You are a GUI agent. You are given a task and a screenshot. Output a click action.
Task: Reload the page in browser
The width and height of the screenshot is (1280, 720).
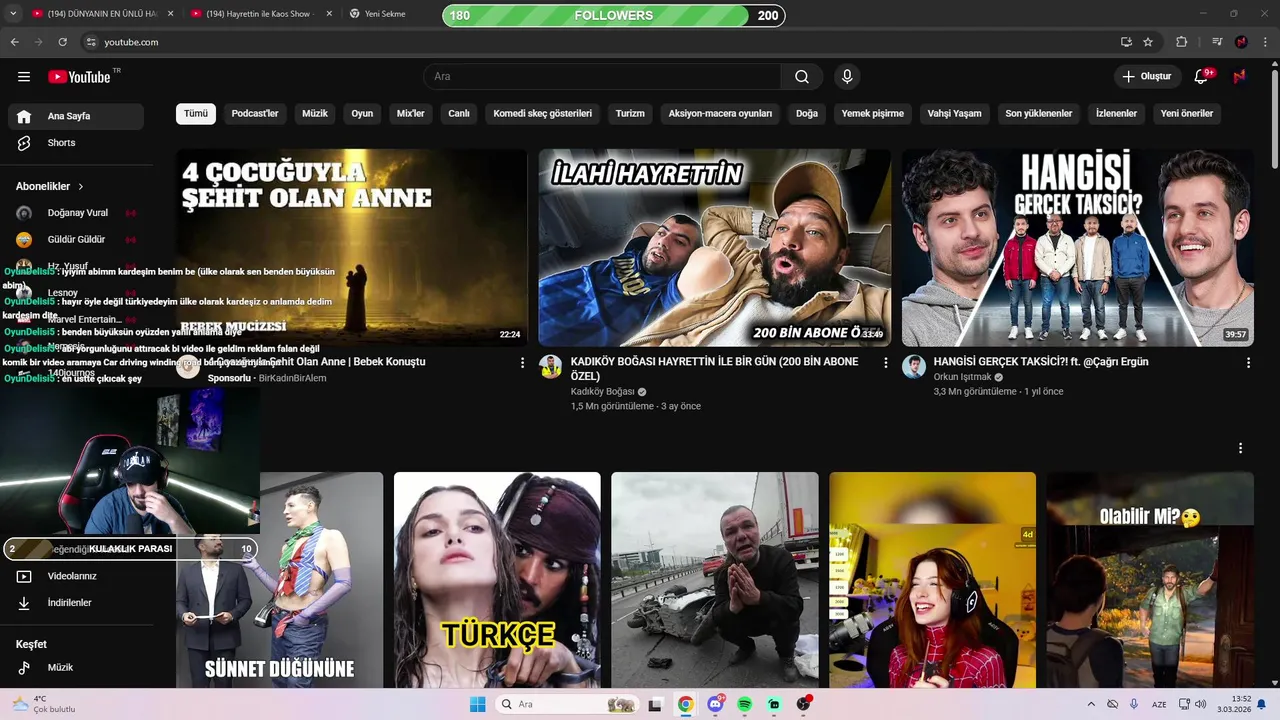62,42
